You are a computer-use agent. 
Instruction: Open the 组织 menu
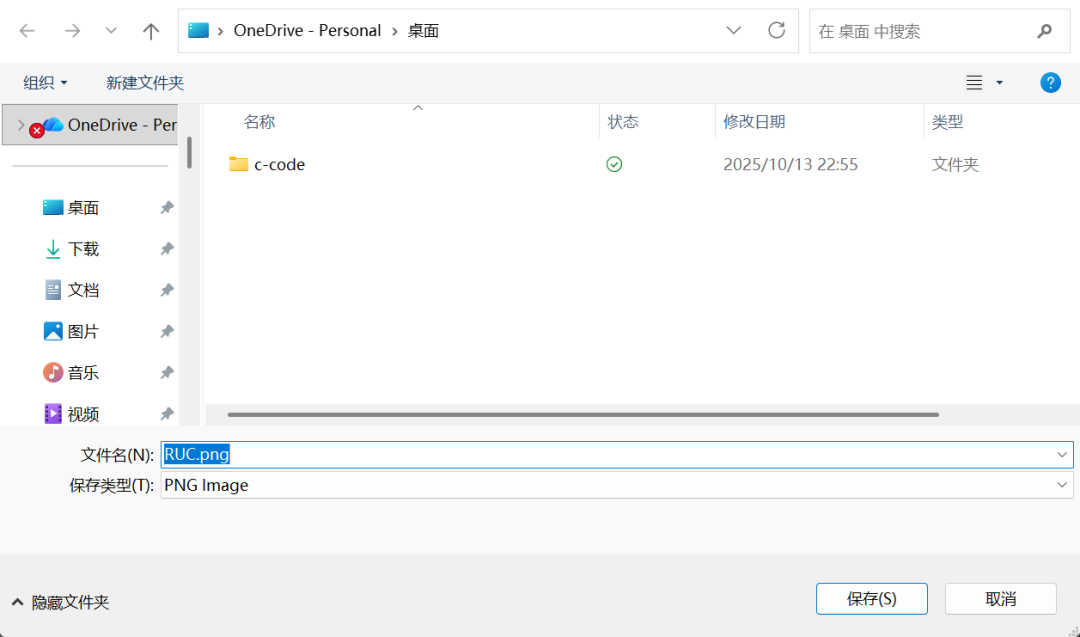click(x=45, y=83)
